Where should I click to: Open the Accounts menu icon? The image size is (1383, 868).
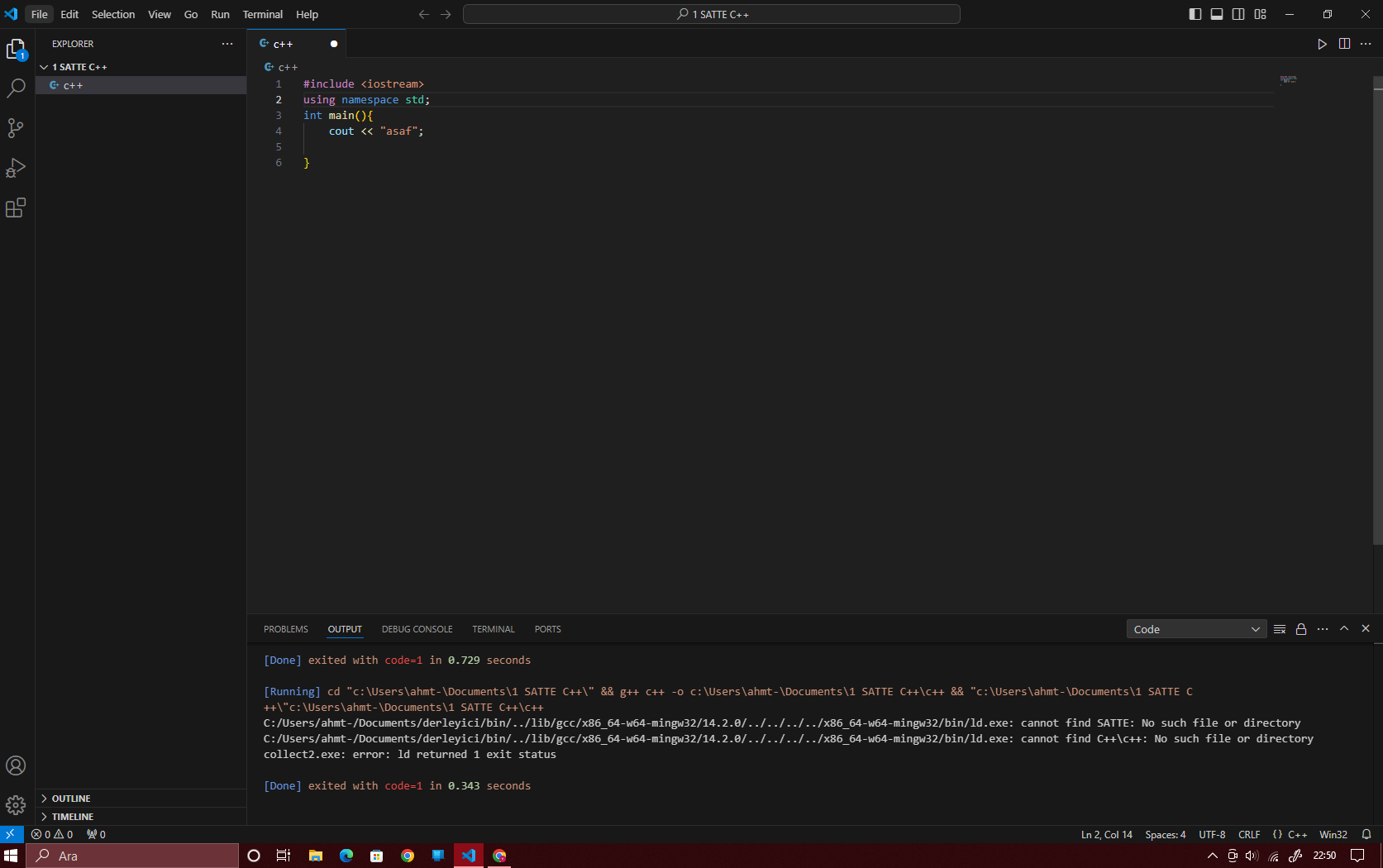[16, 765]
